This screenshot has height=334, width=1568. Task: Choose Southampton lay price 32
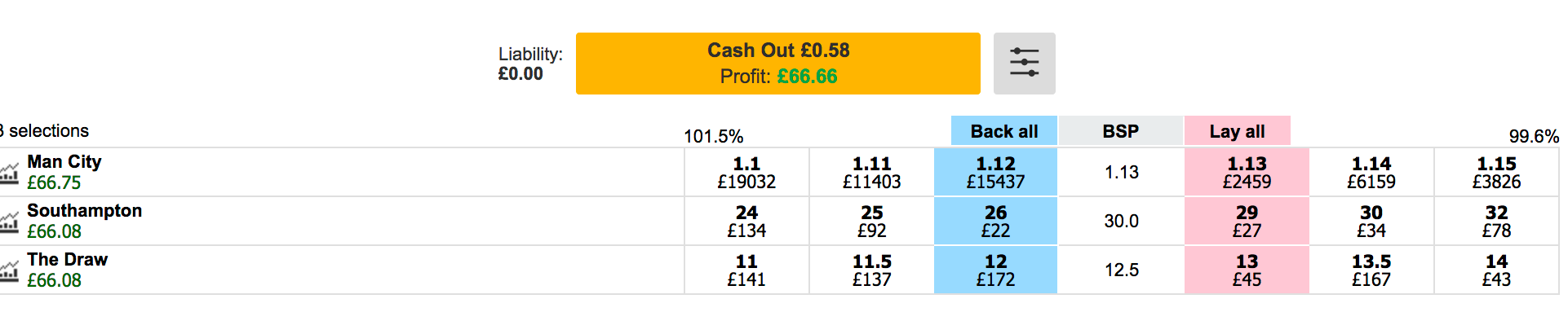tap(1496, 221)
